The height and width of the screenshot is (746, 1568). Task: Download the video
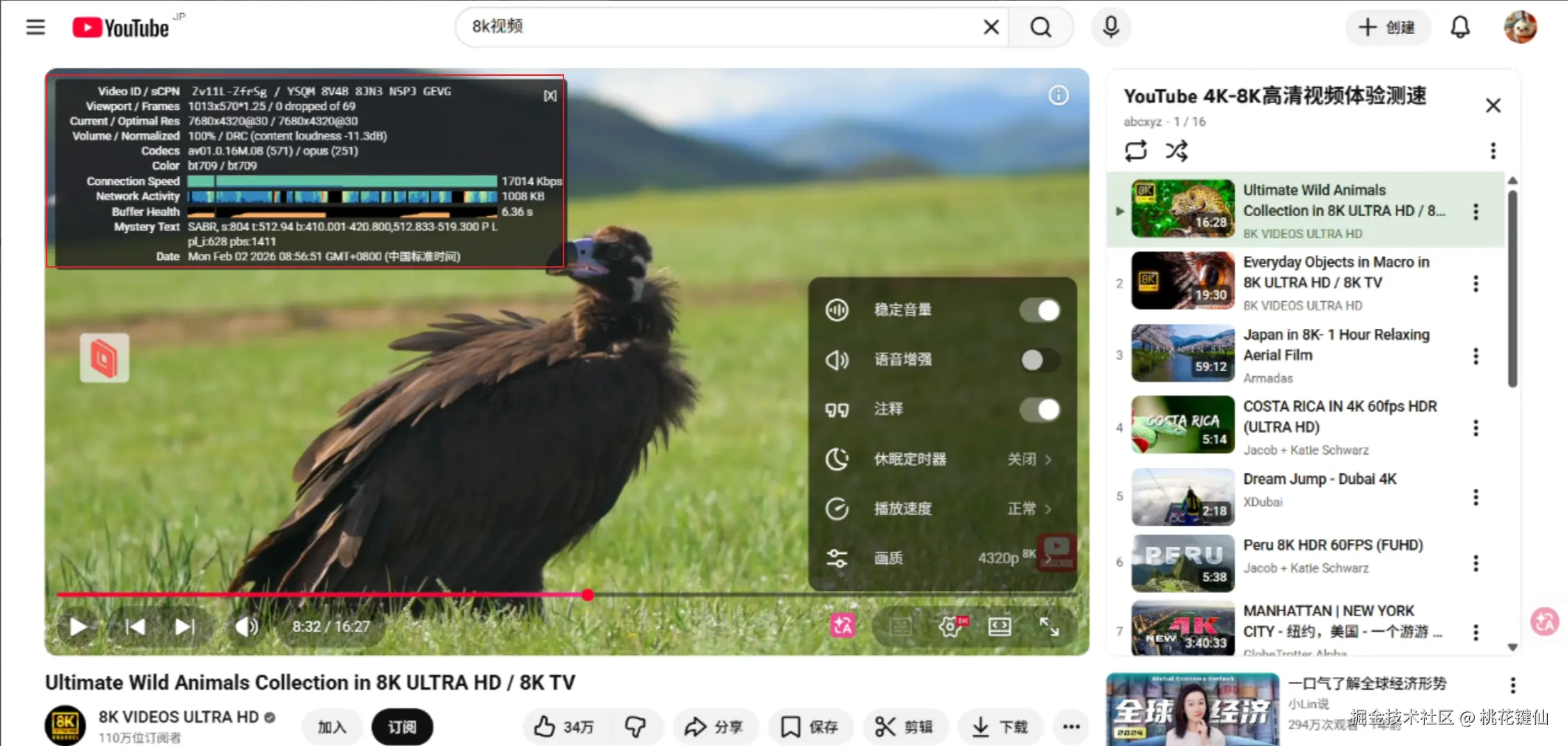pos(1000,727)
